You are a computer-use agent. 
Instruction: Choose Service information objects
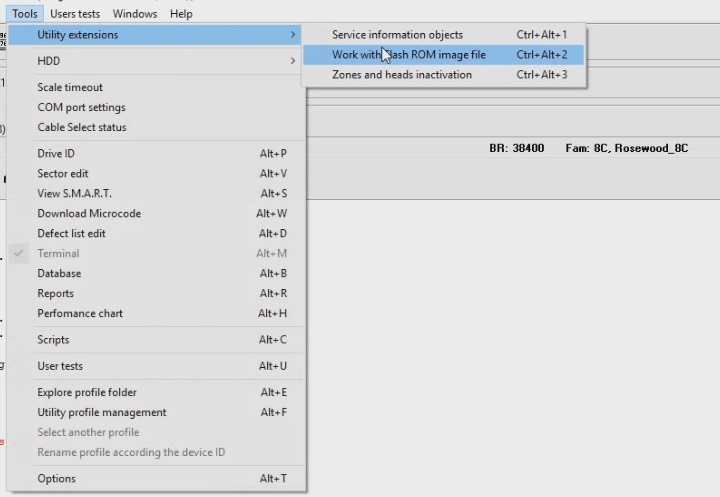coord(397,35)
